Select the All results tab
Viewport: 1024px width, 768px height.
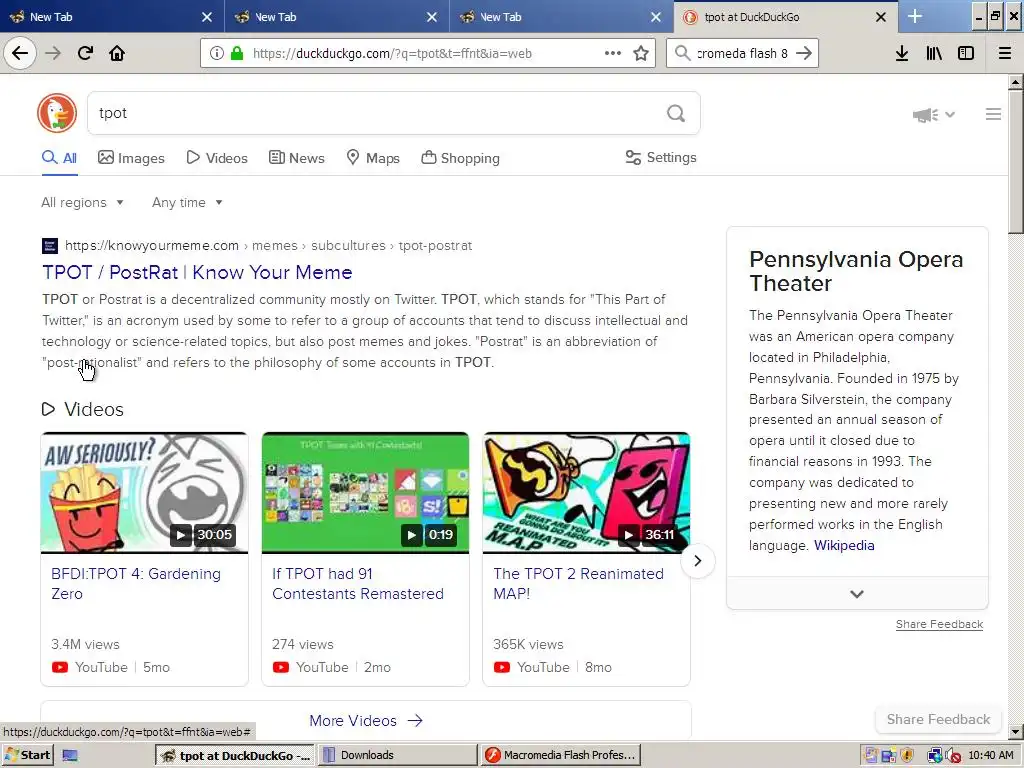[x=59, y=158]
